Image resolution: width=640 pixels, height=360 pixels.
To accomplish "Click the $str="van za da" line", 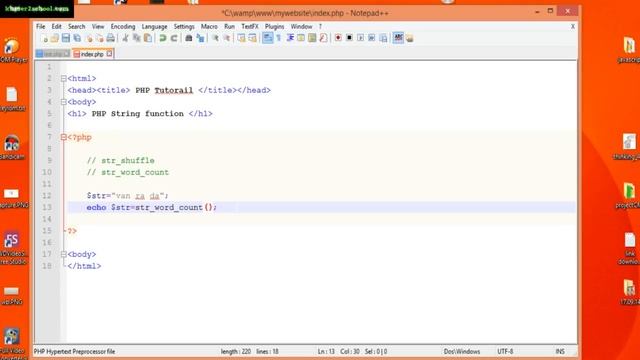I will [x=127, y=196].
